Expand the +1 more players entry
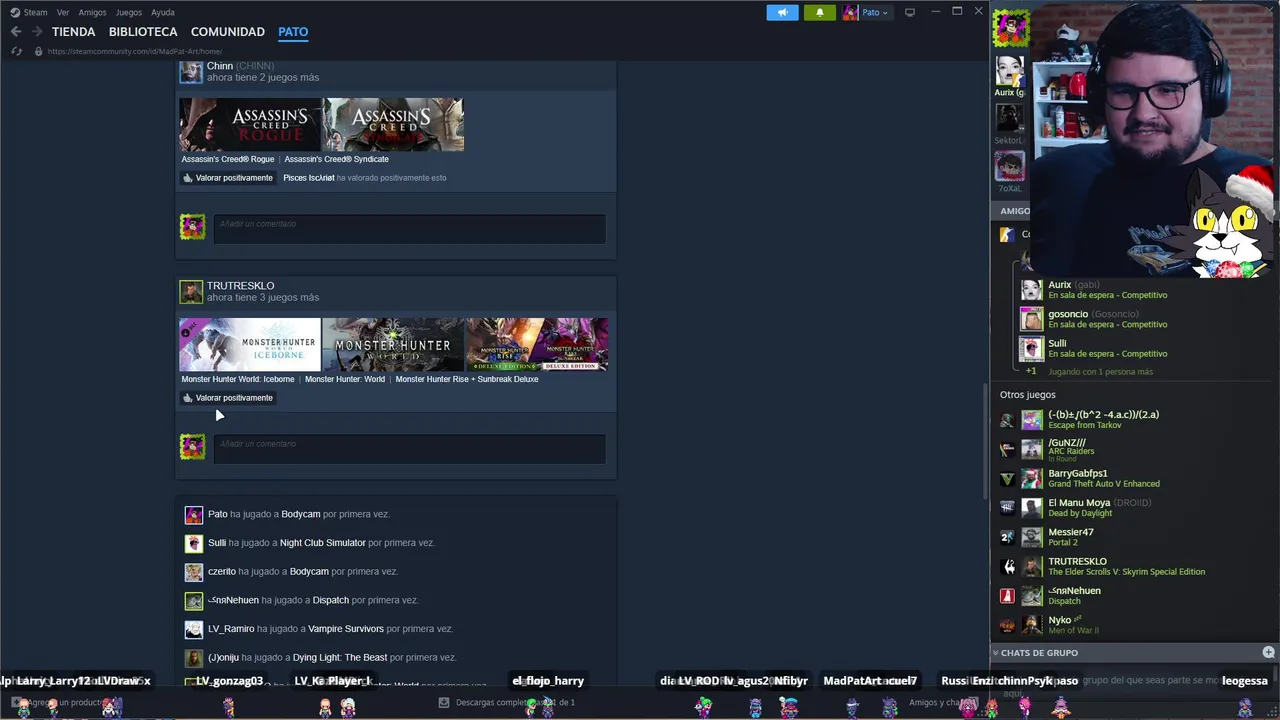1280x720 pixels. tap(1031, 371)
